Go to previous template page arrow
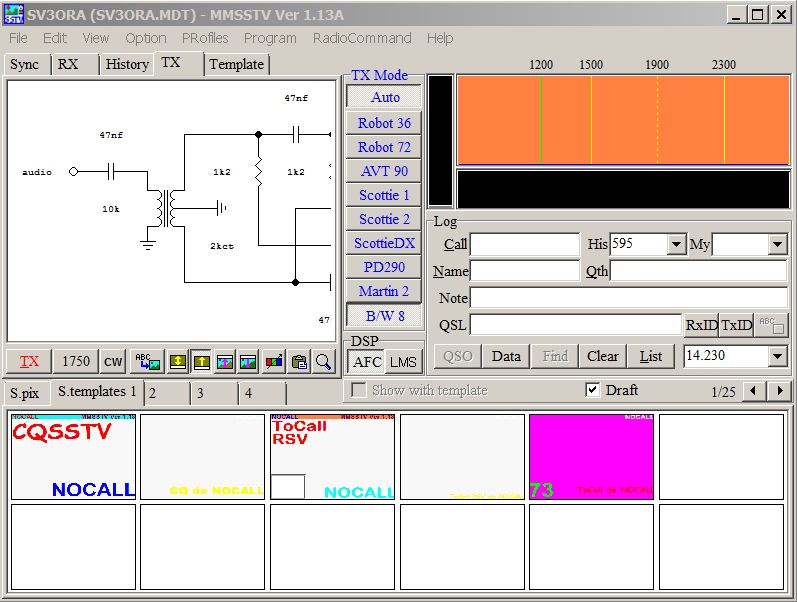Image resolution: width=797 pixels, height=602 pixels. pos(753,391)
